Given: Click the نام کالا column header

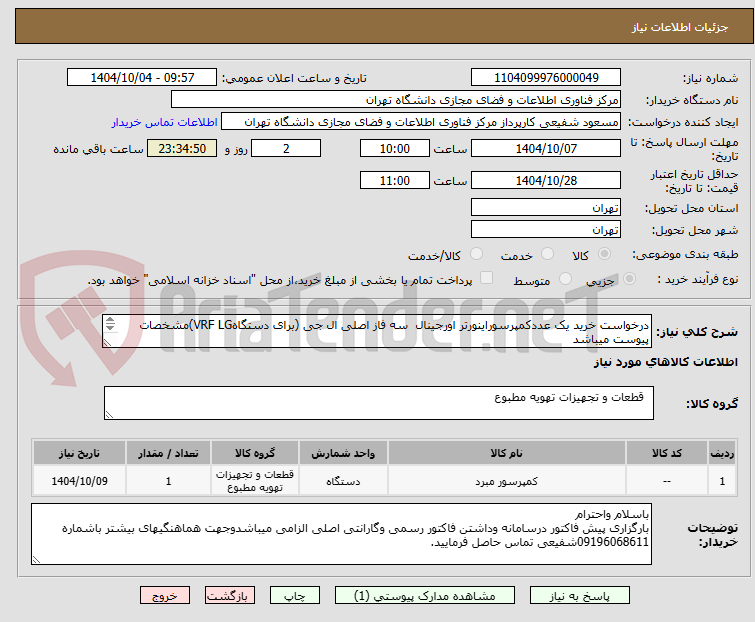Looking at the screenshot, I should click(507, 453).
